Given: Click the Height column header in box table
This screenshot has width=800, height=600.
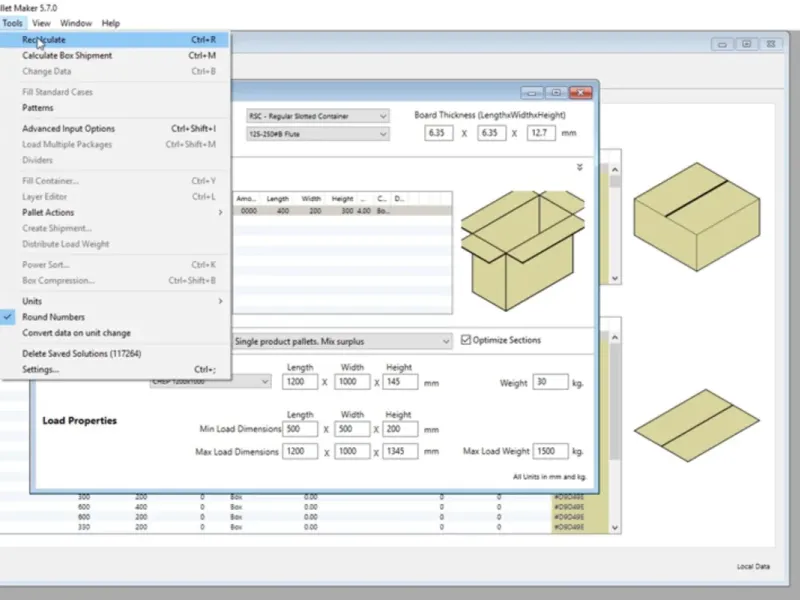Looking at the screenshot, I should tap(342, 198).
